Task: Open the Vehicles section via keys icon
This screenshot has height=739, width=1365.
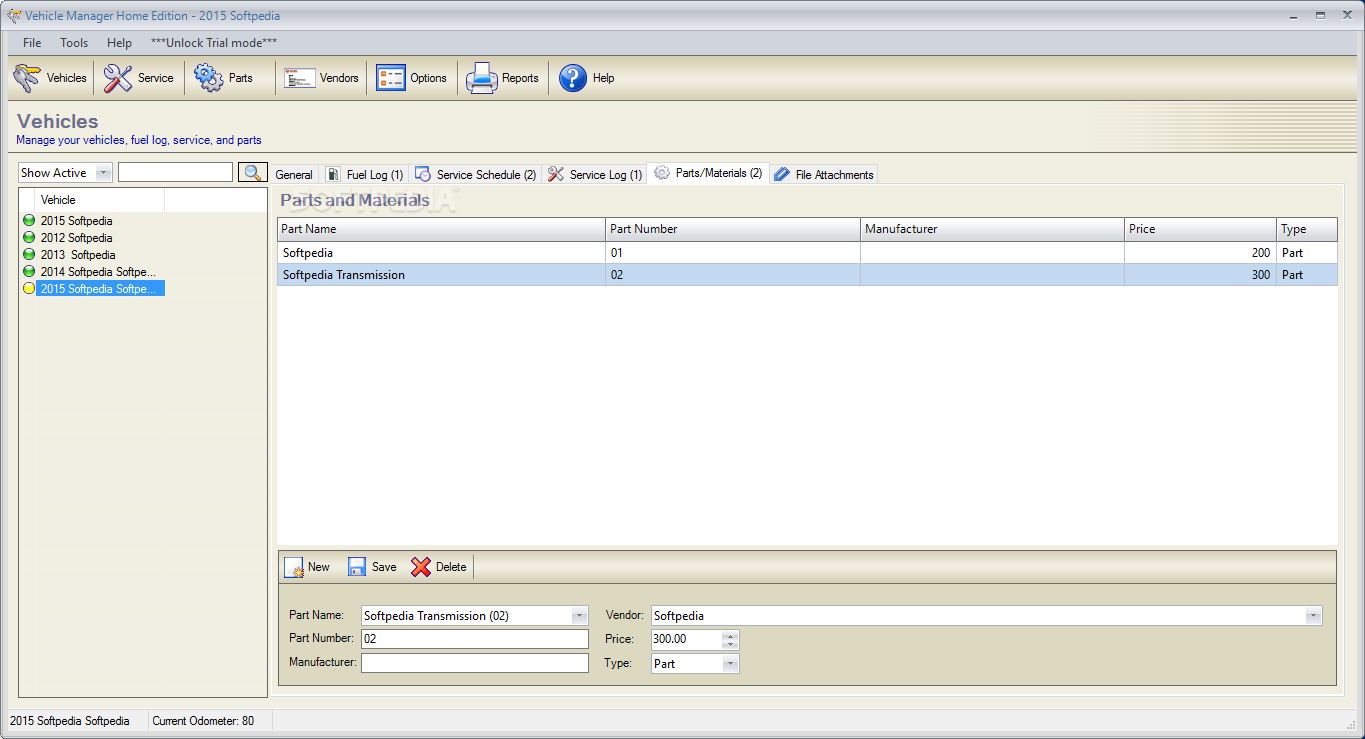Action: (x=27, y=78)
